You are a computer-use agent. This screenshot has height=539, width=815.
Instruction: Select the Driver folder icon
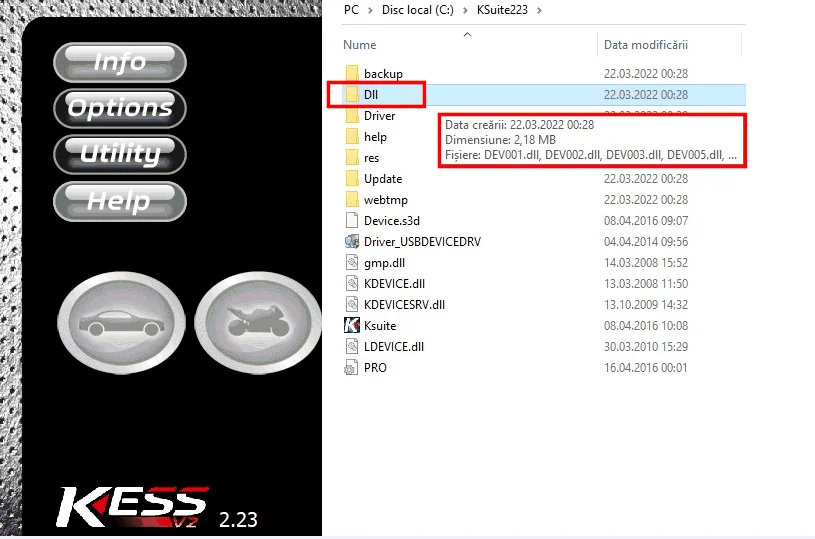352,115
